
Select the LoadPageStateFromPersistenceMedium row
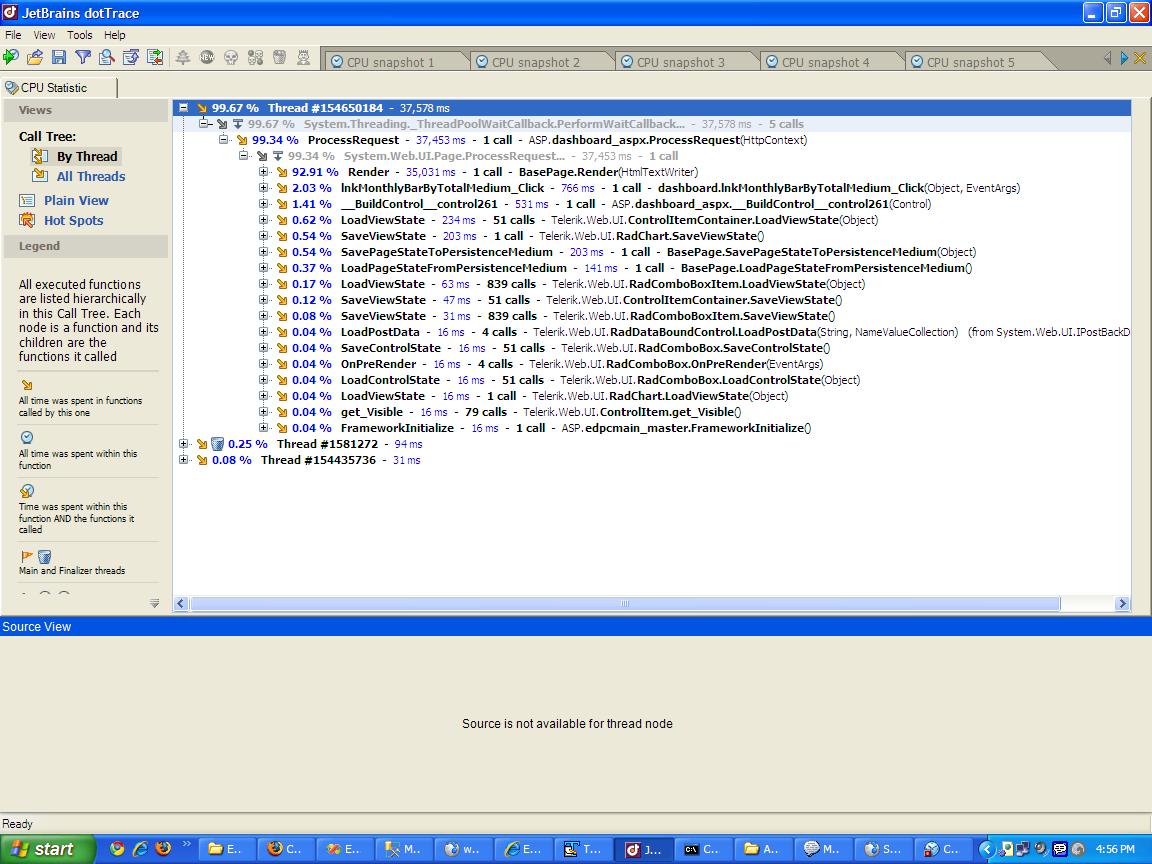pos(656,268)
